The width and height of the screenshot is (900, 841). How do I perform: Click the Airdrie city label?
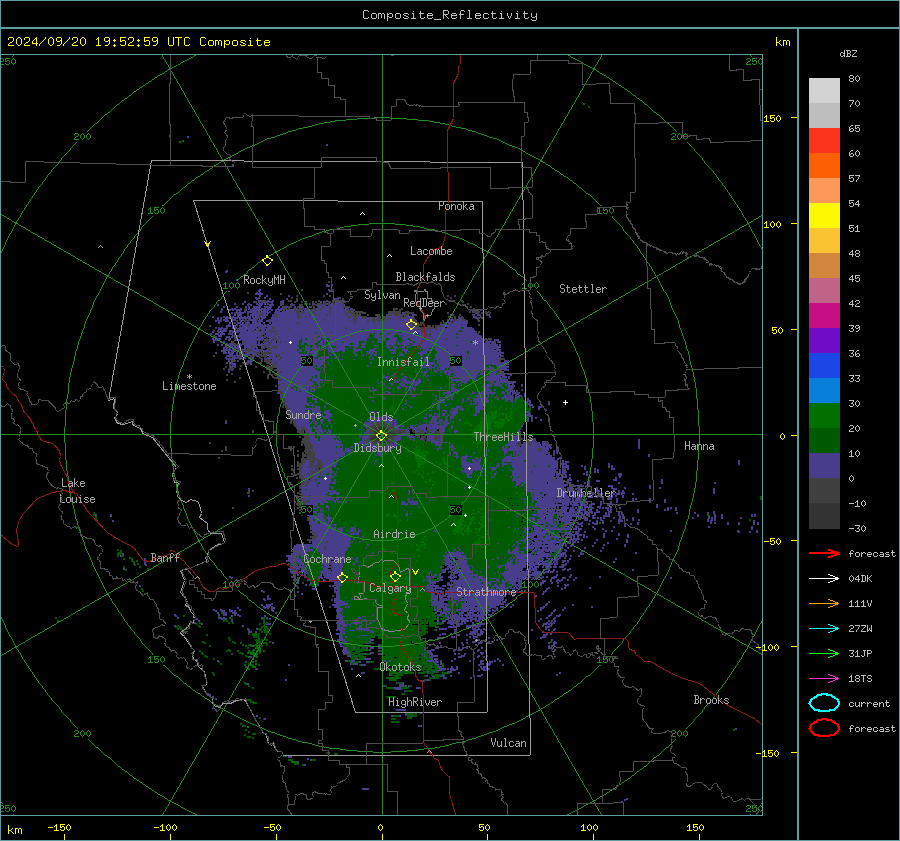(x=394, y=534)
